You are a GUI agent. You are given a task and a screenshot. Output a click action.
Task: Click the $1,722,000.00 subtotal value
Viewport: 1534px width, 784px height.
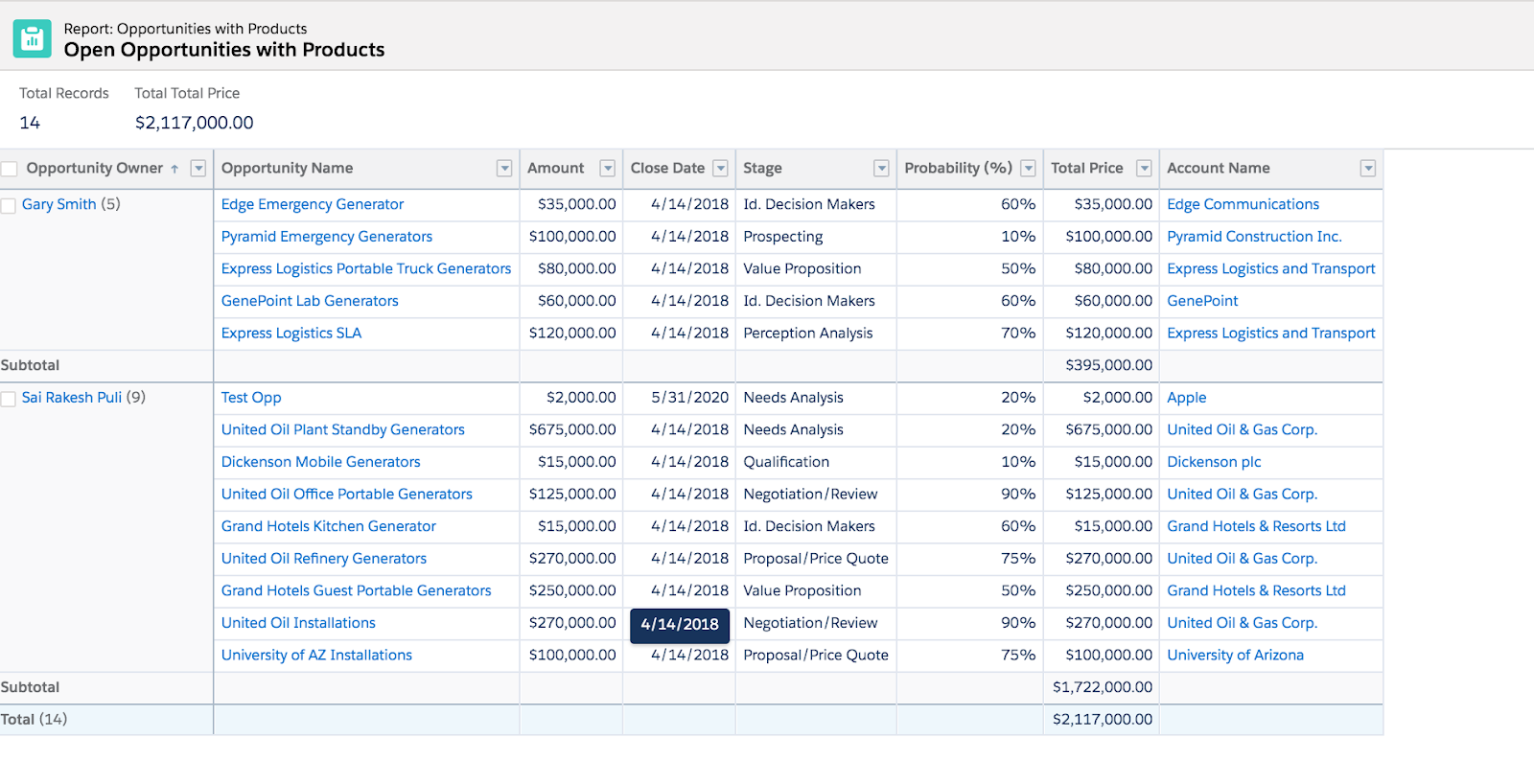[x=1103, y=687]
